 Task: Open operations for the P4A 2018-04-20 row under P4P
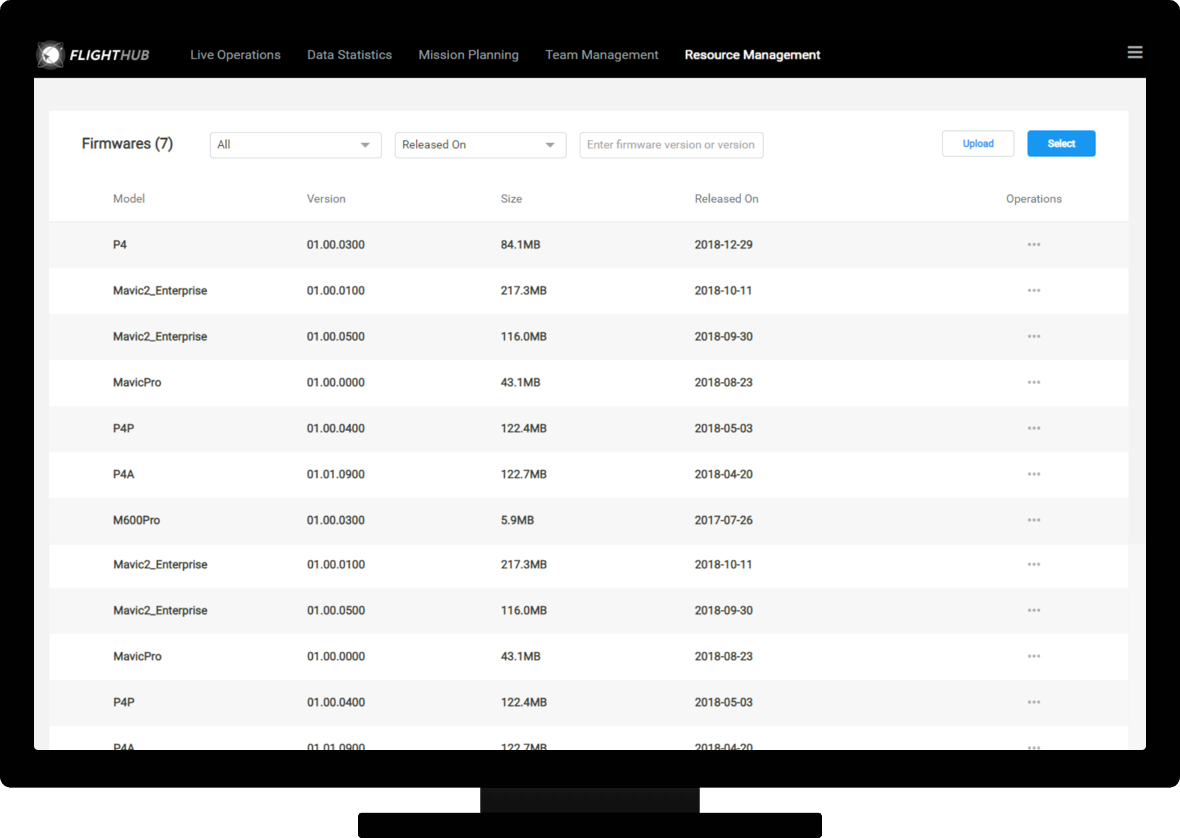1033,475
